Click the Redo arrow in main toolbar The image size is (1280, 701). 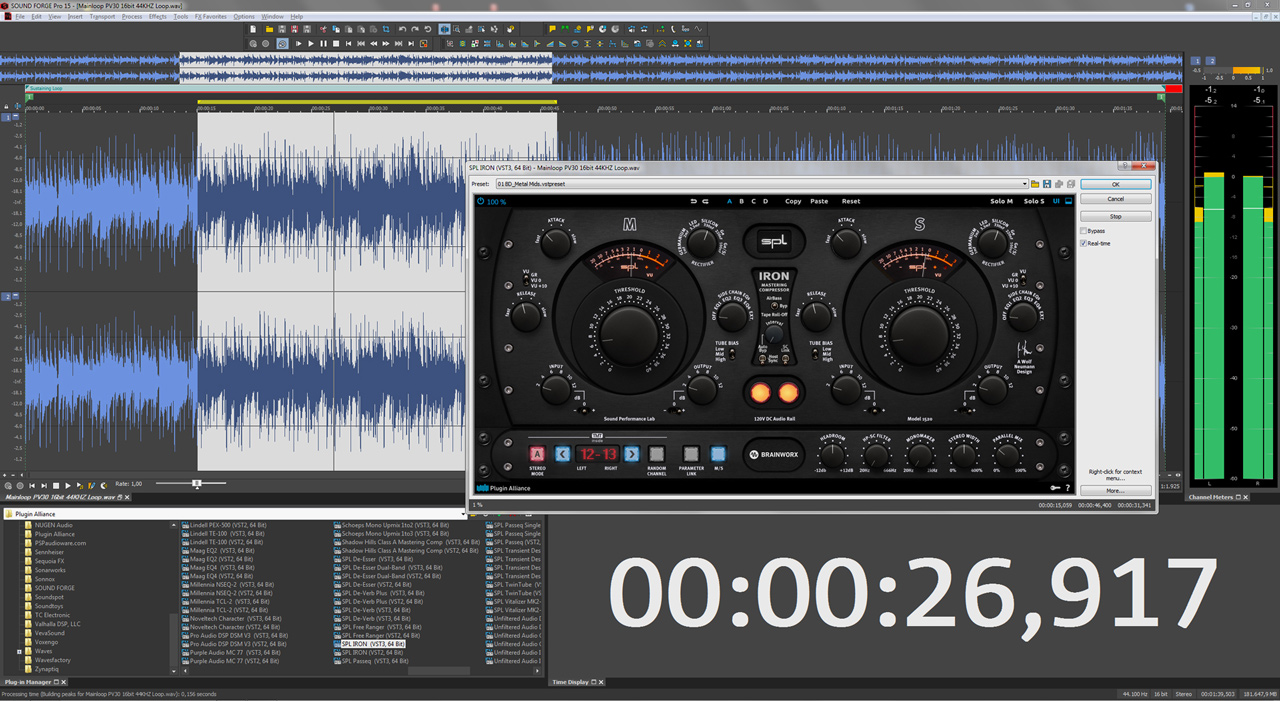point(415,29)
